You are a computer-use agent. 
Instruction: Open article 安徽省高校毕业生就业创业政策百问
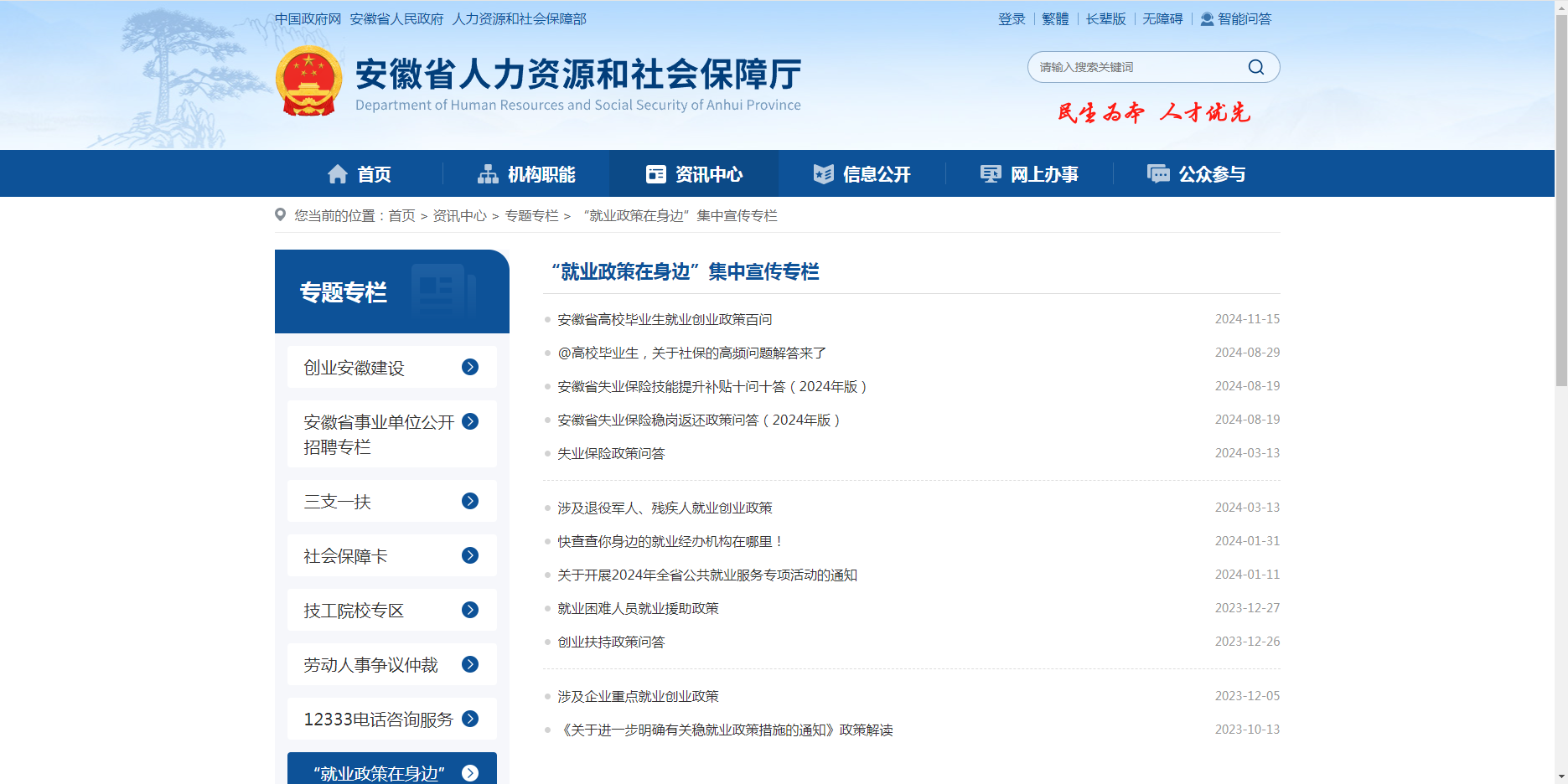pos(665,319)
